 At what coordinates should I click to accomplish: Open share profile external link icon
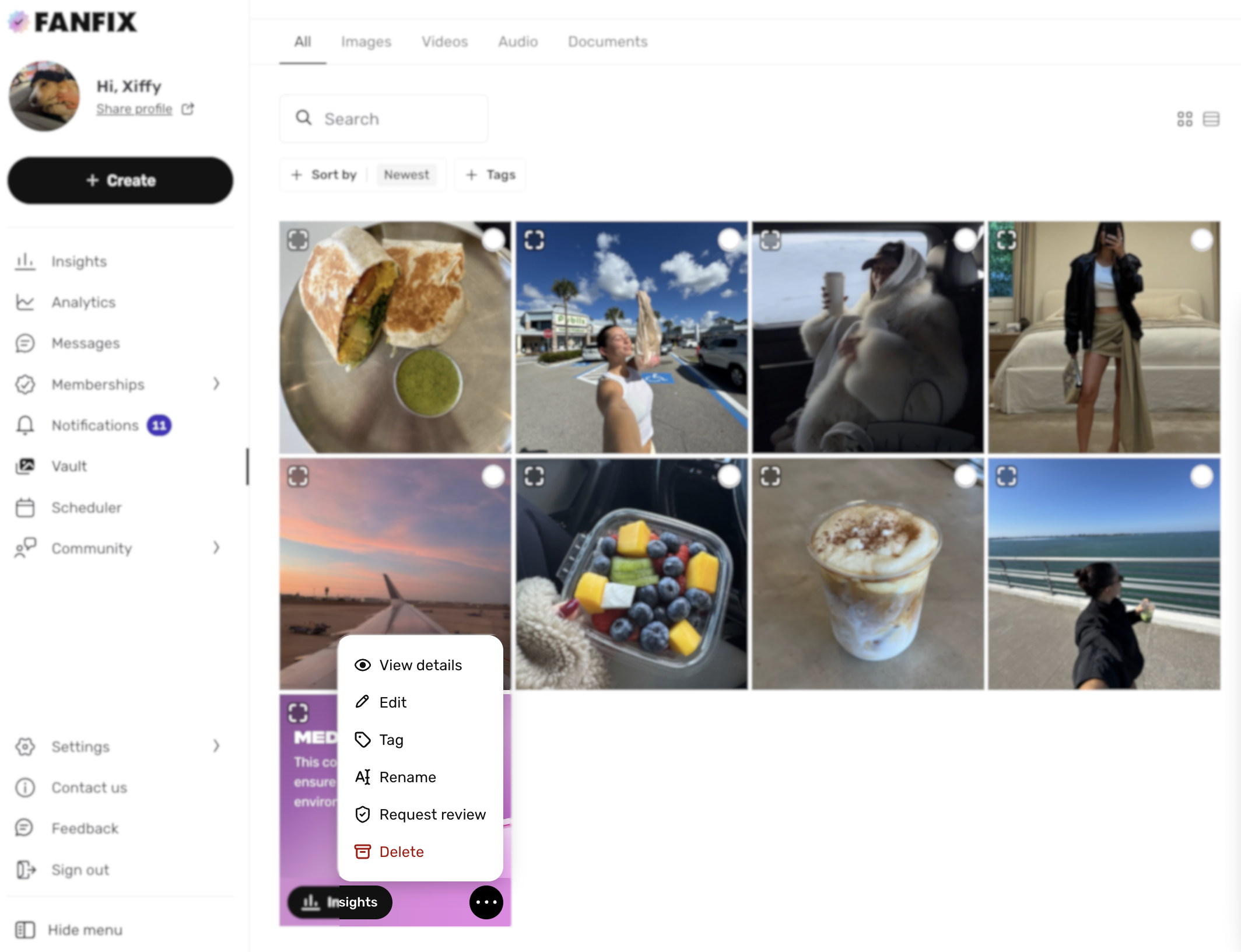(x=188, y=109)
